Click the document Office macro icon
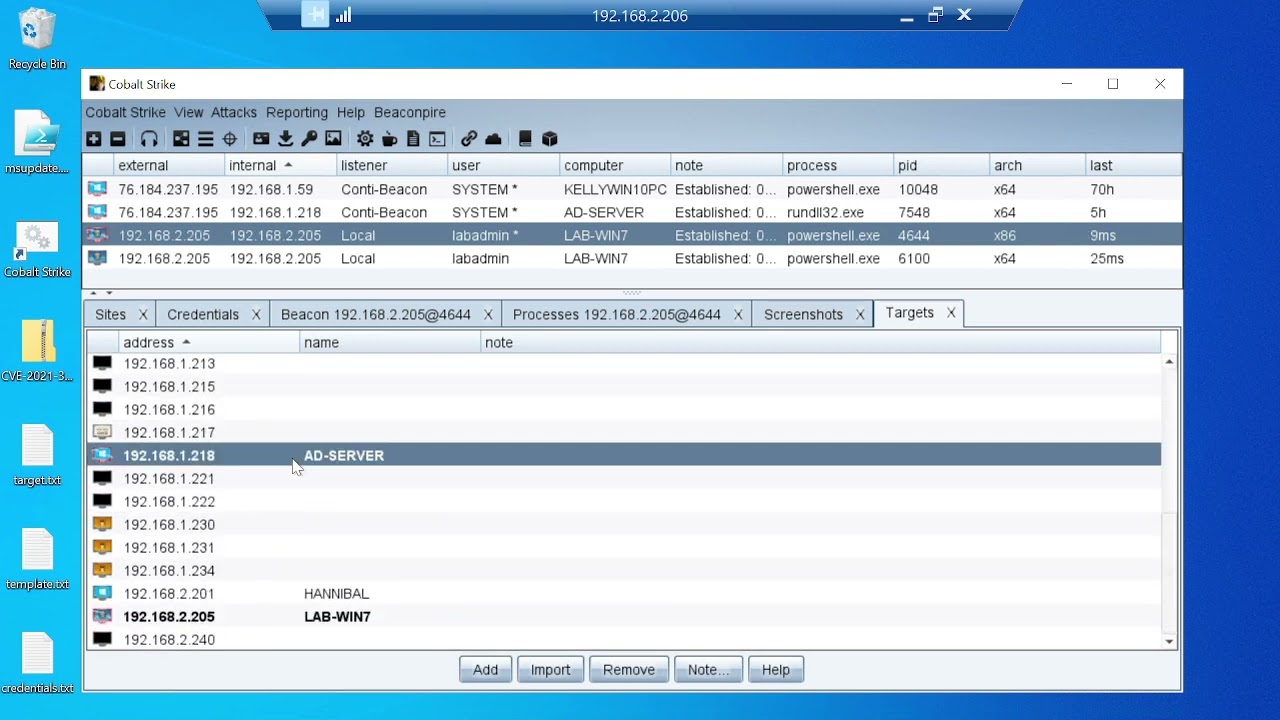 413,139
